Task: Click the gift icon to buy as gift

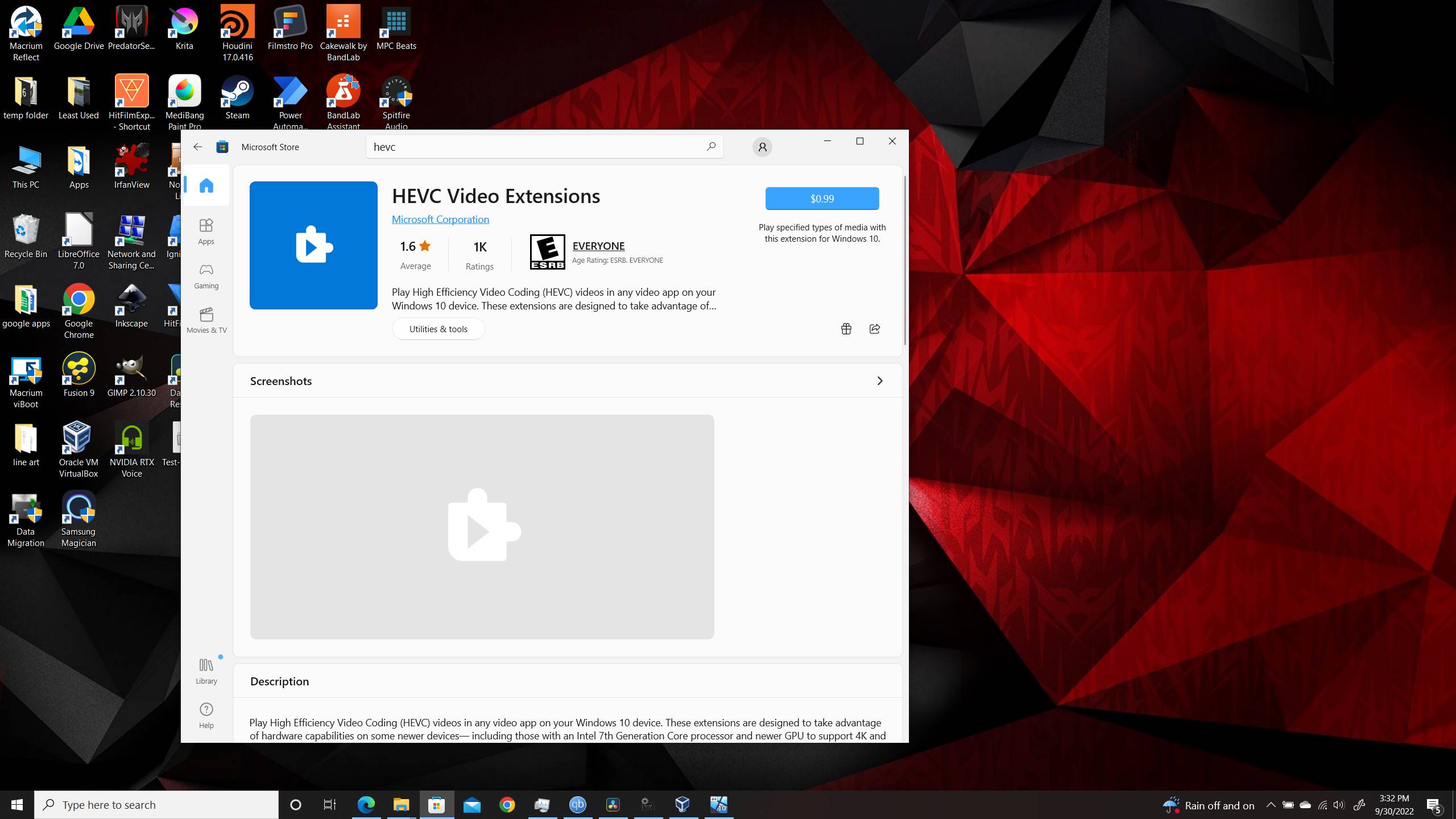Action: tap(846, 329)
